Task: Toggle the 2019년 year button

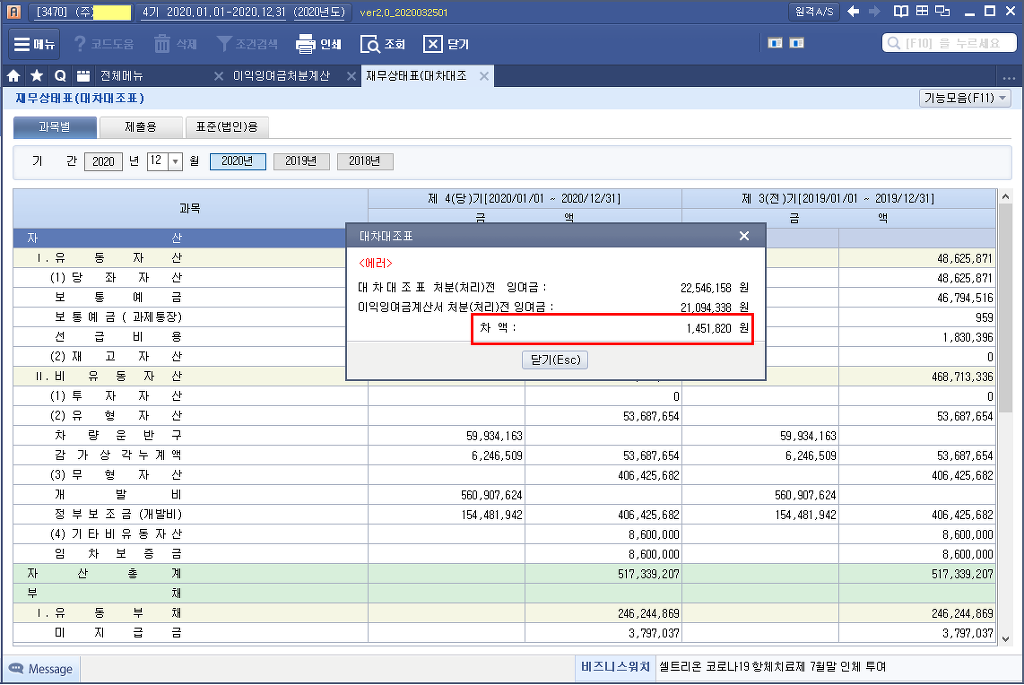Action: pyautogui.click(x=301, y=161)
